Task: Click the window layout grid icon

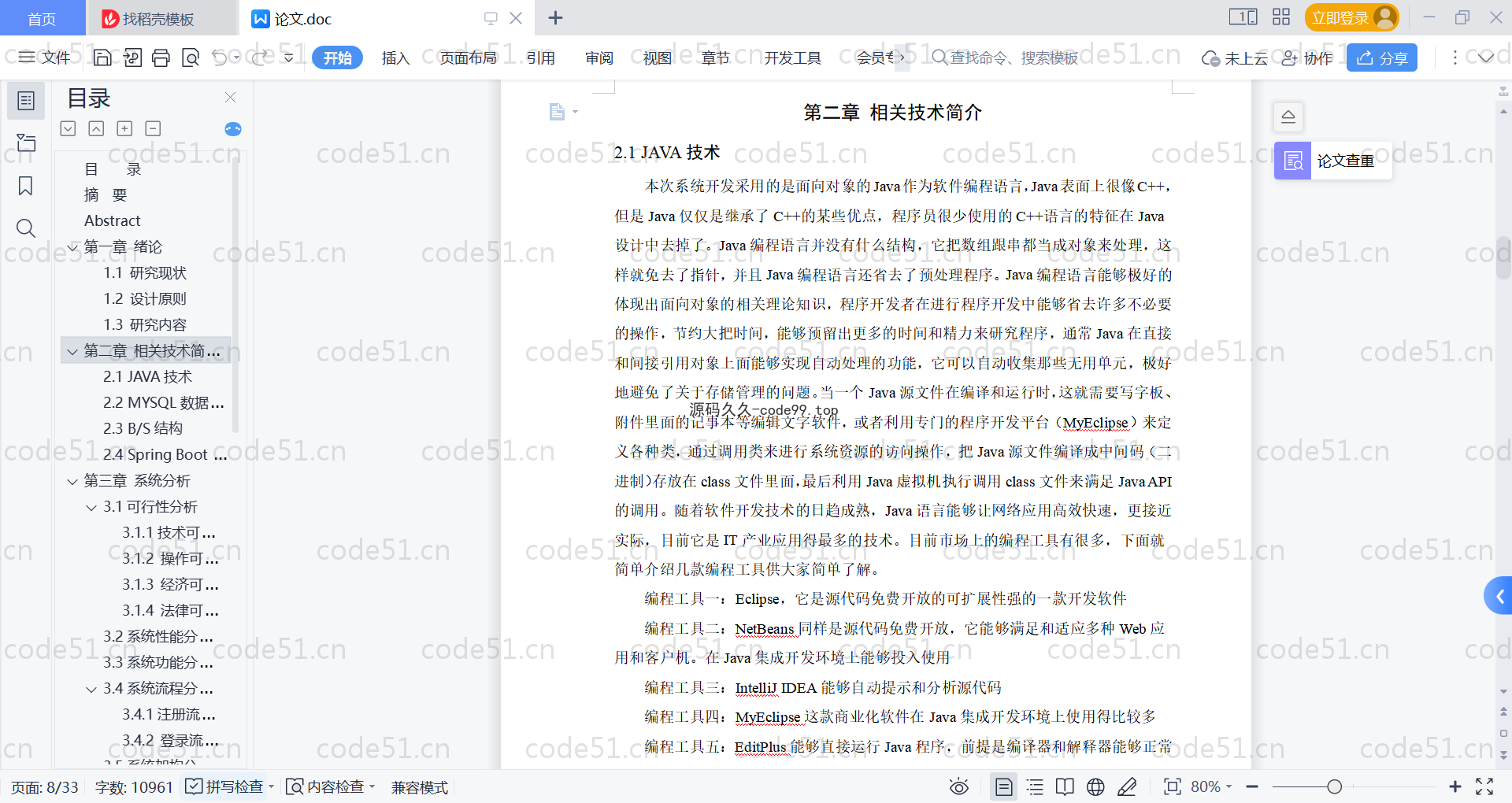Action: pos(1281,17)
